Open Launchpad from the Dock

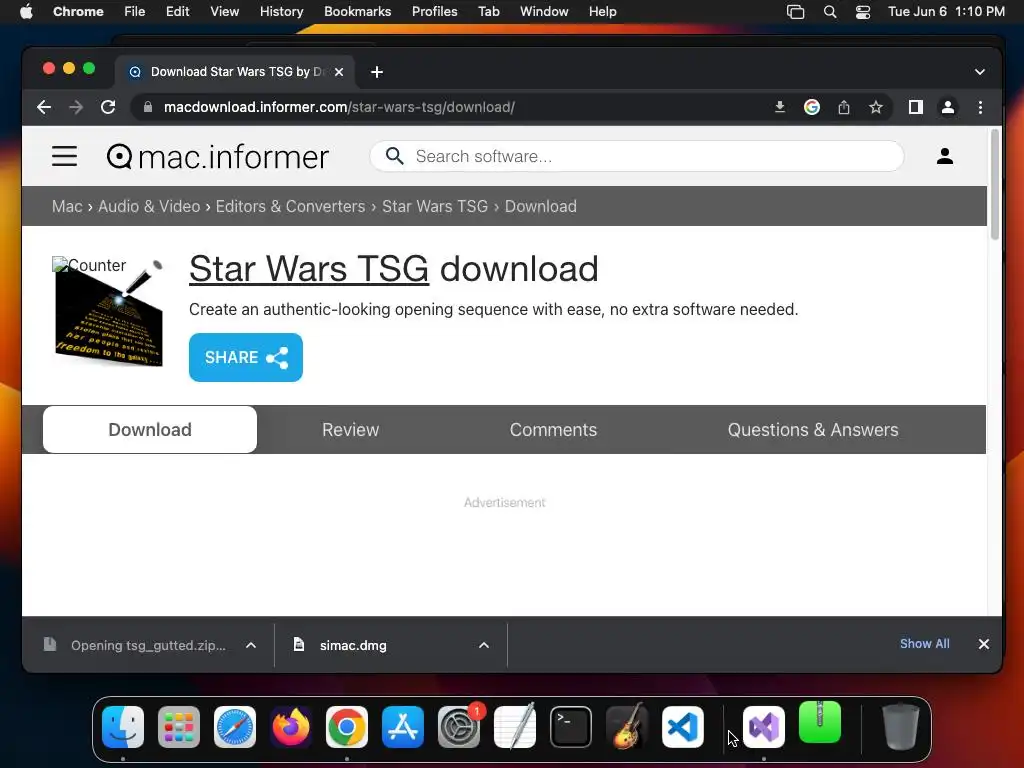point(179,727)
